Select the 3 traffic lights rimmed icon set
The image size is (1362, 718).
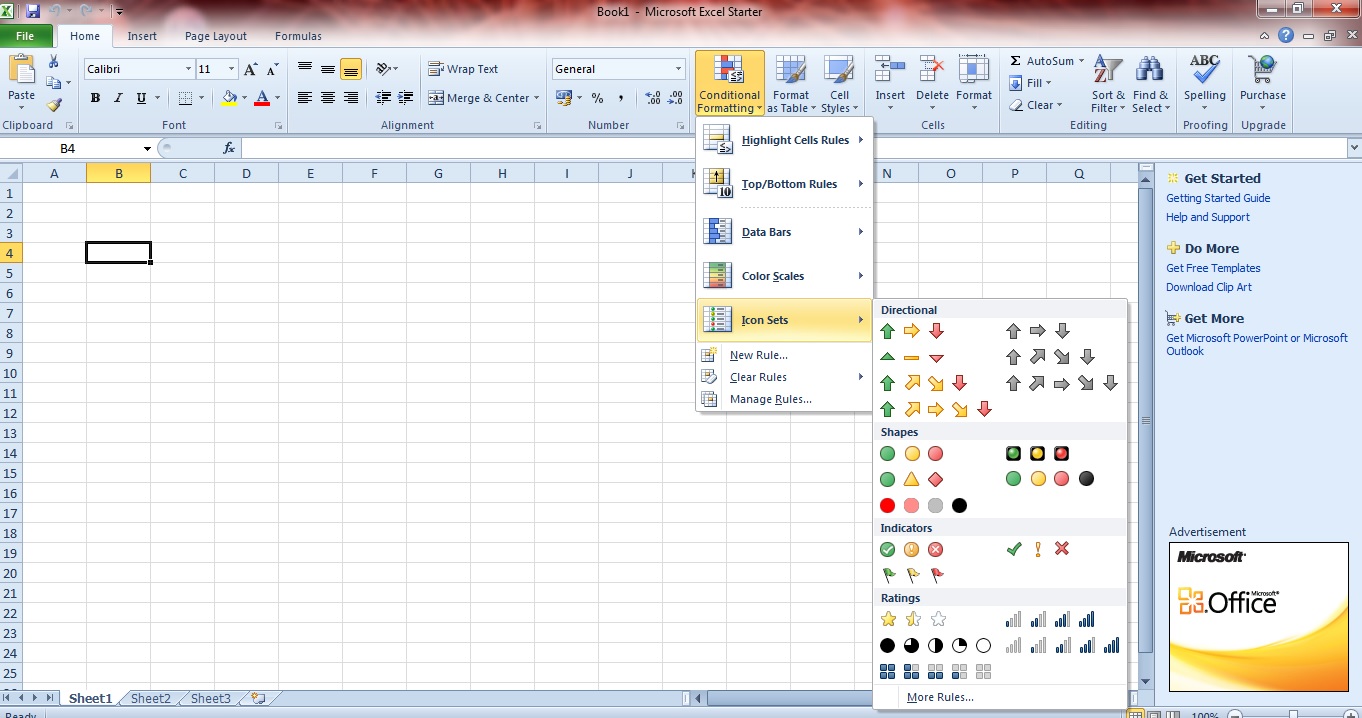(x=1037, y=454)
